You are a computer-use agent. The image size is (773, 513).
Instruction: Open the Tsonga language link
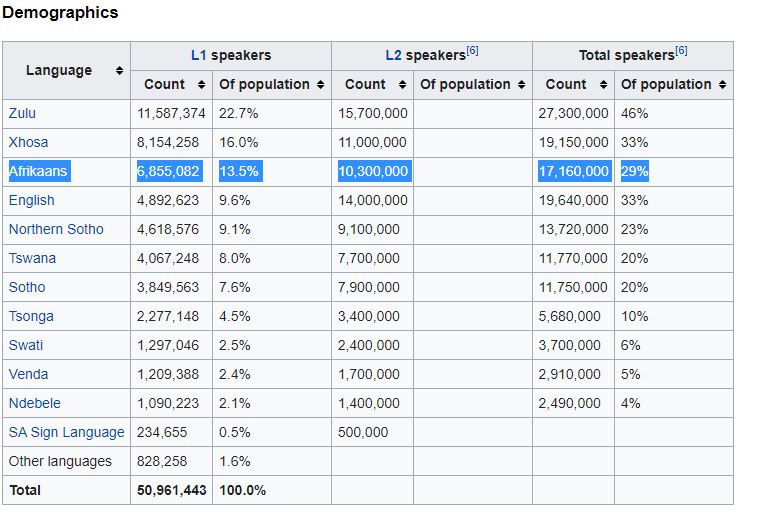[31, 316]
